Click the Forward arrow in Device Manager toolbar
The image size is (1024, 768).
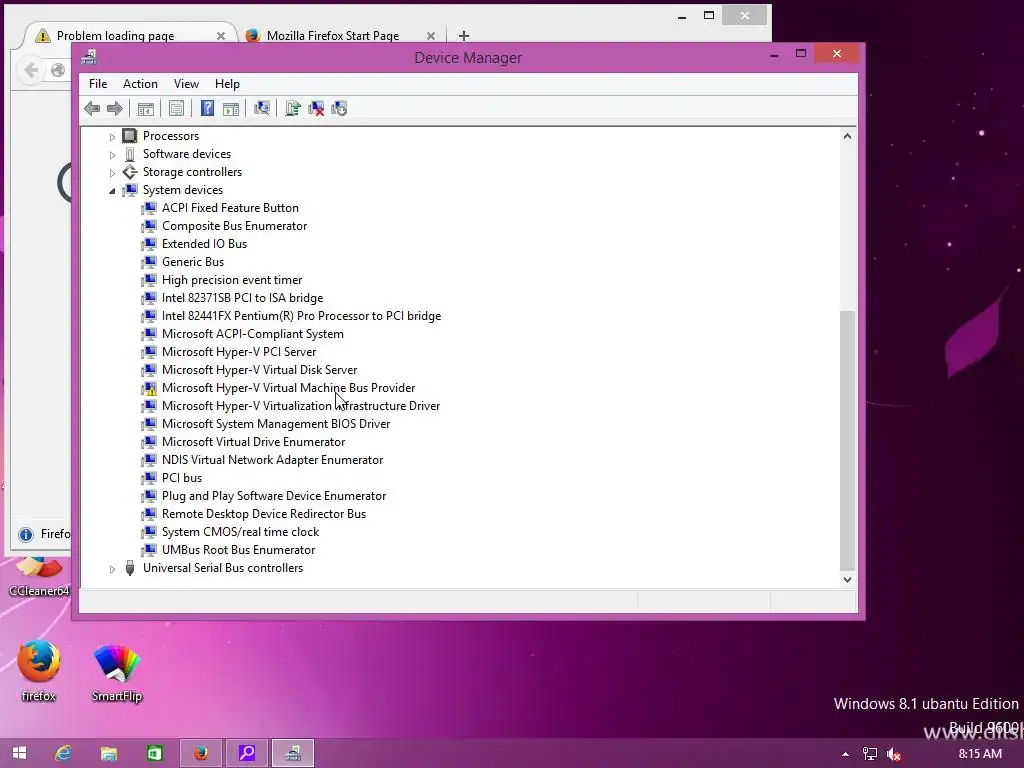pos(114,108)
